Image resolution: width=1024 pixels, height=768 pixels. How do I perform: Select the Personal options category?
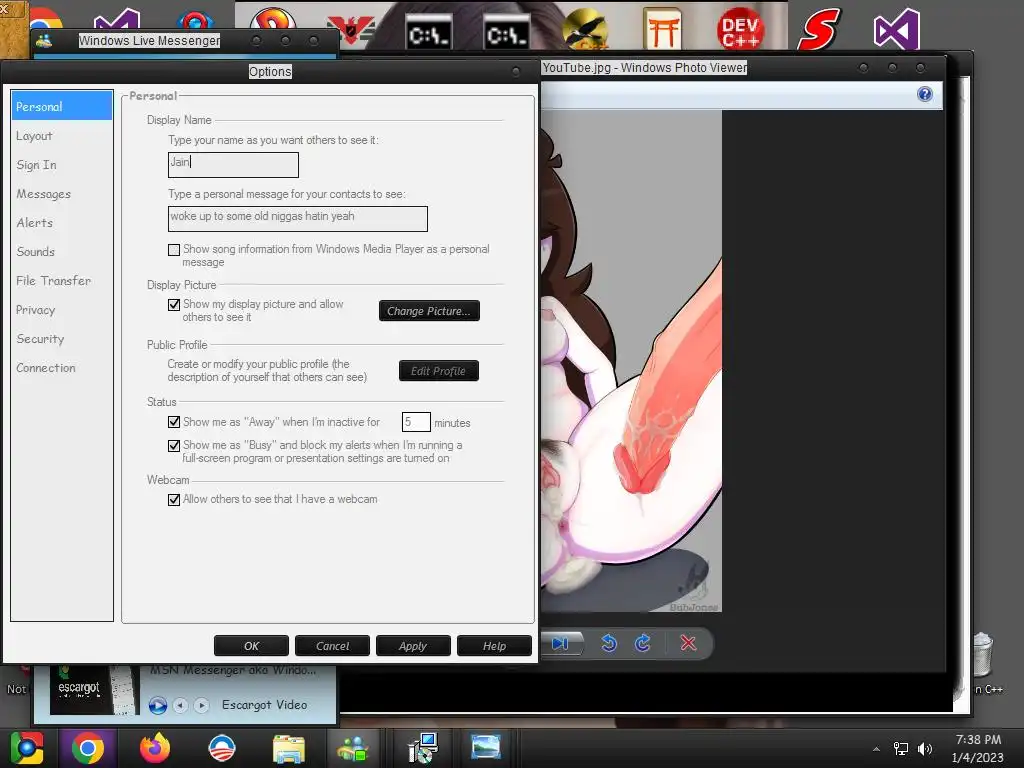click(61, 106)
